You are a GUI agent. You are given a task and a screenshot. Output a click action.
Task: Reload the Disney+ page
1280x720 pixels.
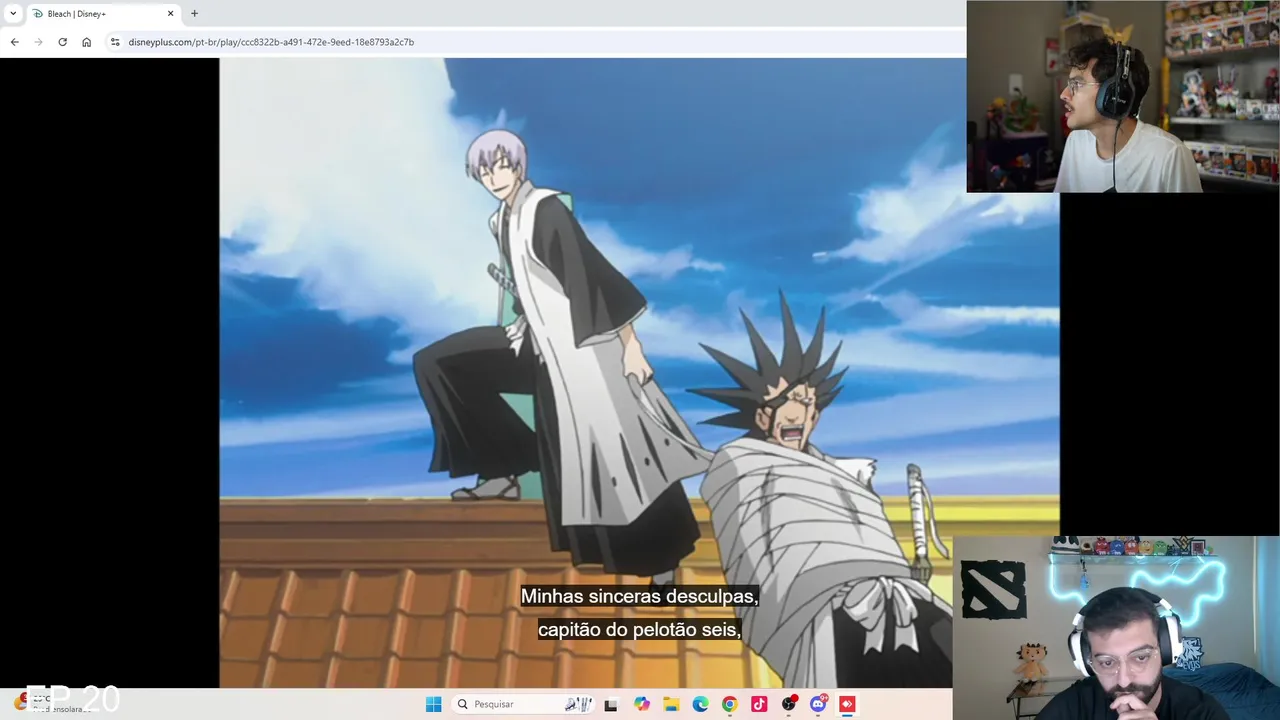tap(62, 42)
